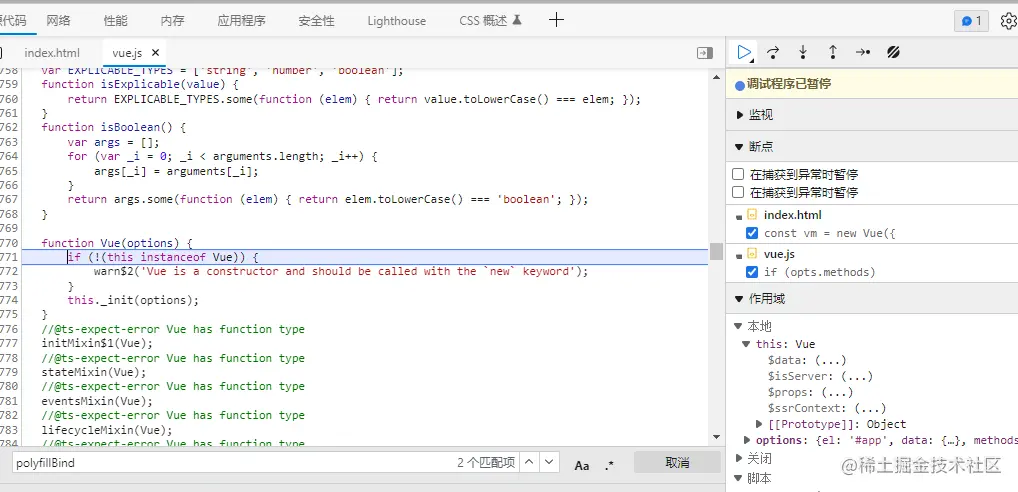Uncheck the if (opts.methods) breakpoint
This screenshot has width=1018, height=492.
752,272
